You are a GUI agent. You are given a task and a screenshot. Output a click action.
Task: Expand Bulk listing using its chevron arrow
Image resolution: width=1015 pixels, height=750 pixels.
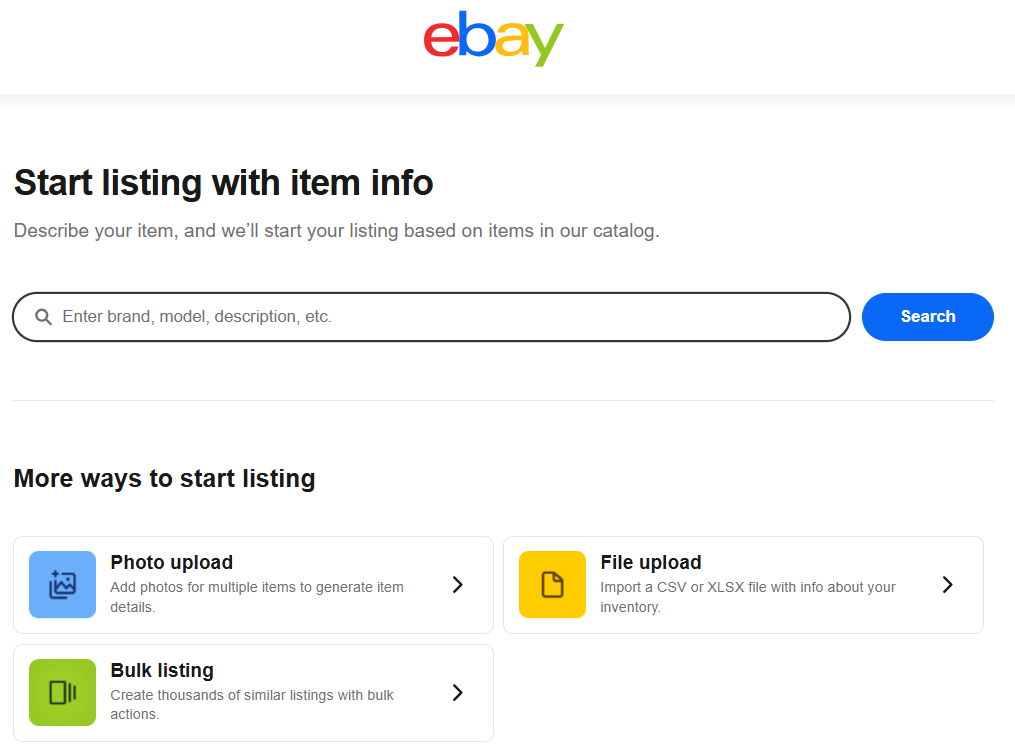[x=458, y=692]
